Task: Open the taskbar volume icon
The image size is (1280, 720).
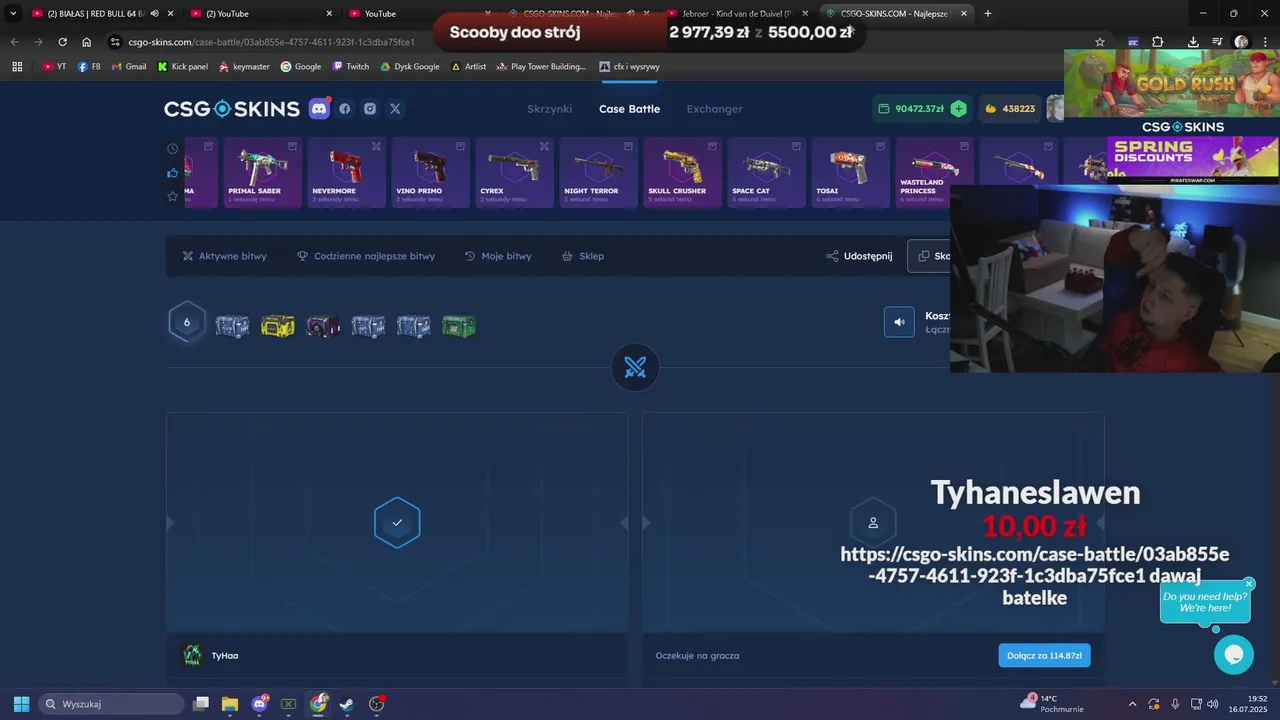Action: pos(1213,704)
